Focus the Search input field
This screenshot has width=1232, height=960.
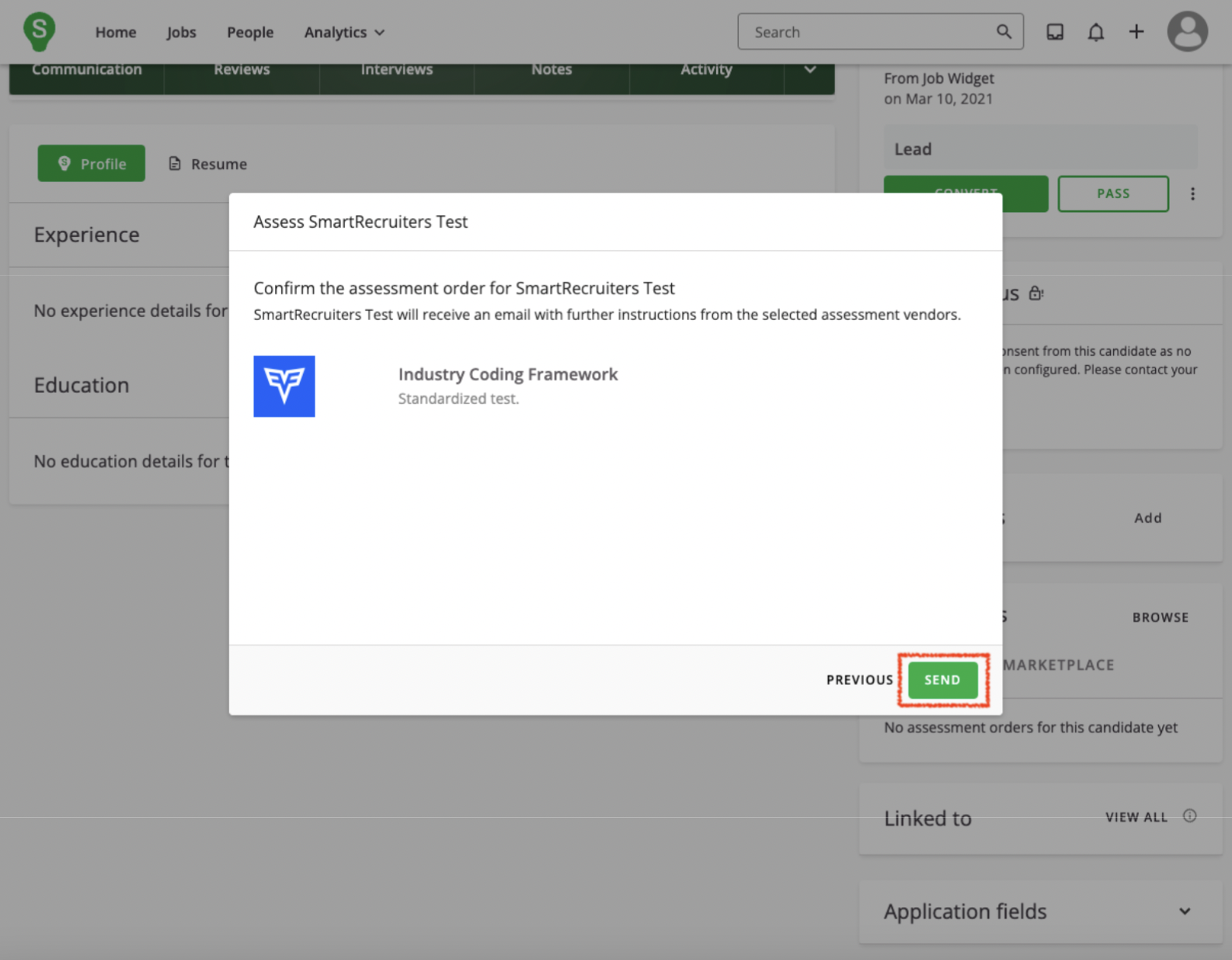880,32
